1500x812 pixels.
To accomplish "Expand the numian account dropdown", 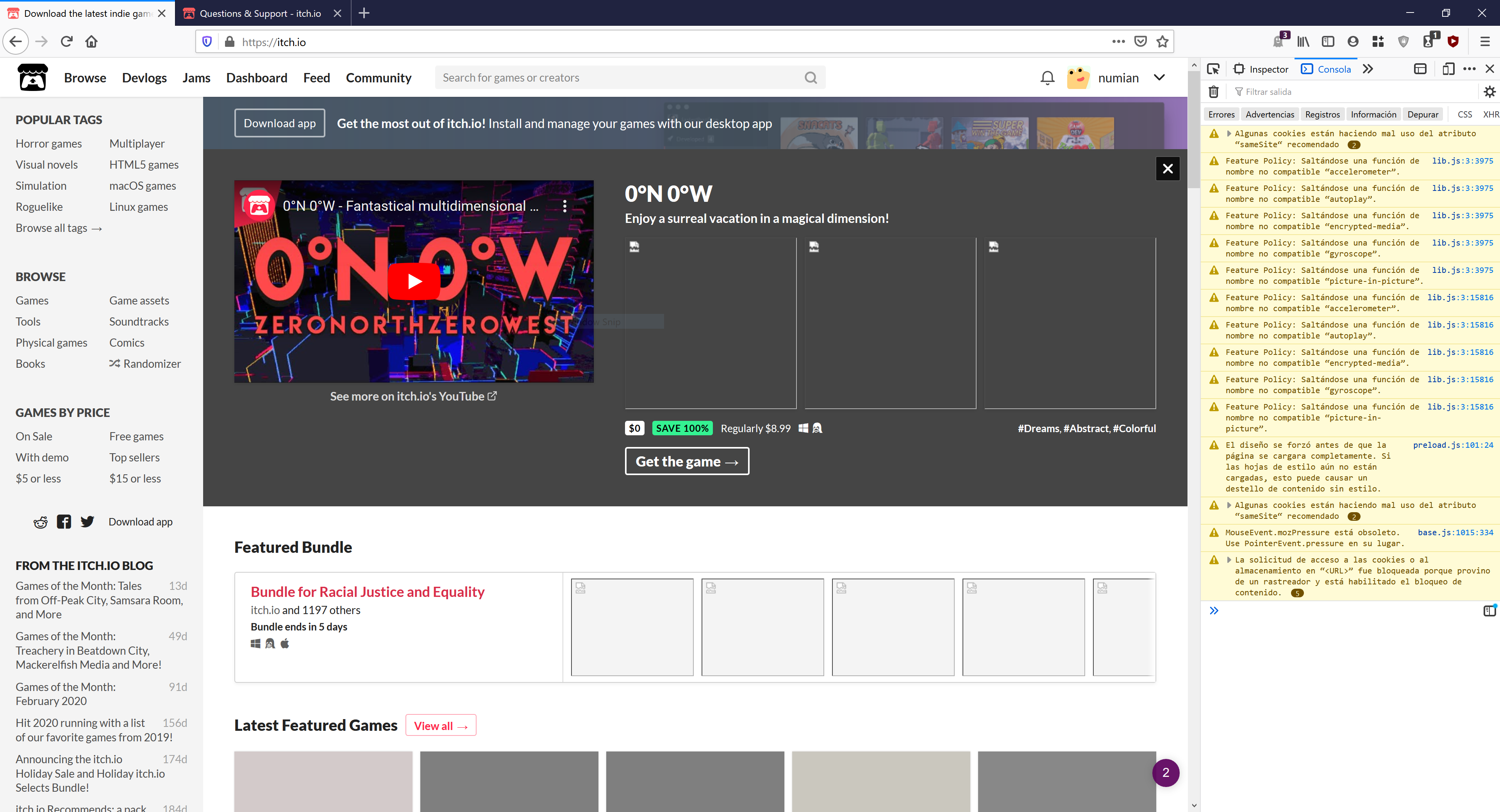I will (x=1159, y=77).
